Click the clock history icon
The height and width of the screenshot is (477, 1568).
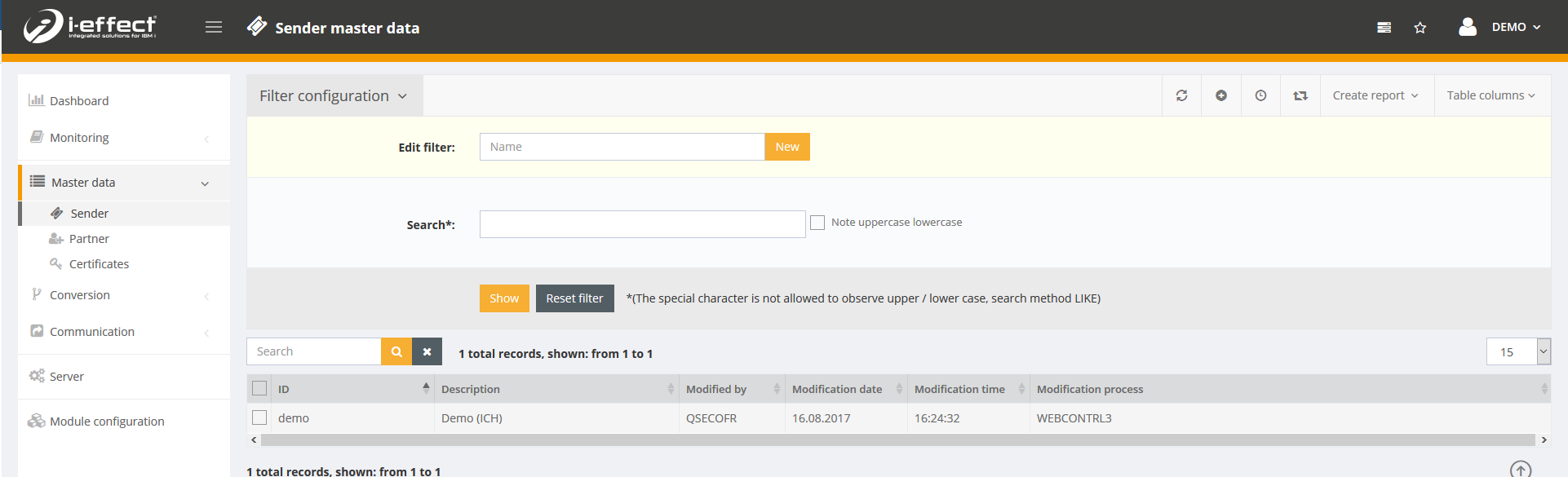[1260, 95]
